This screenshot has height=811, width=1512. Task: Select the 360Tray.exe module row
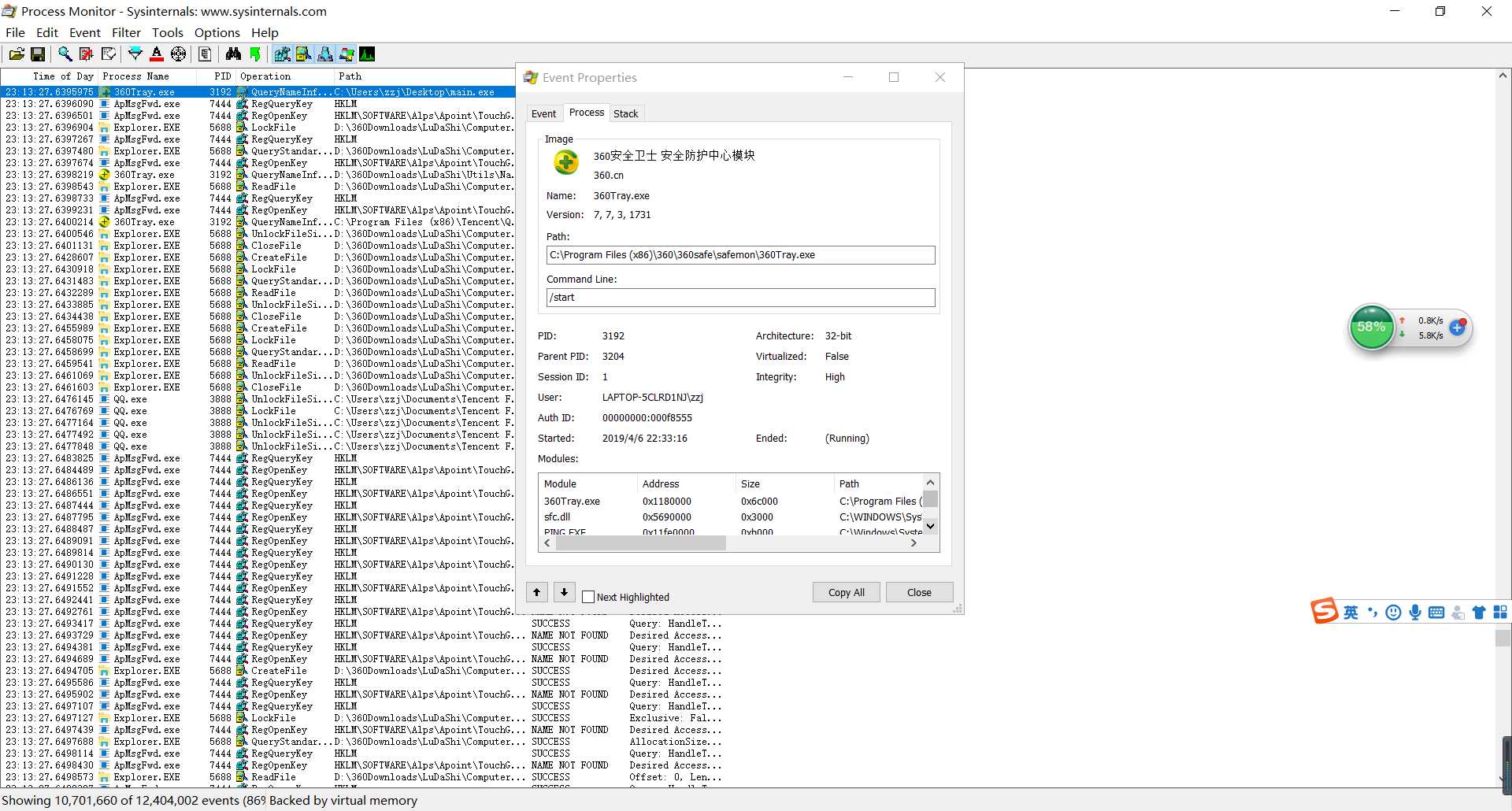[x=731, y=502]
